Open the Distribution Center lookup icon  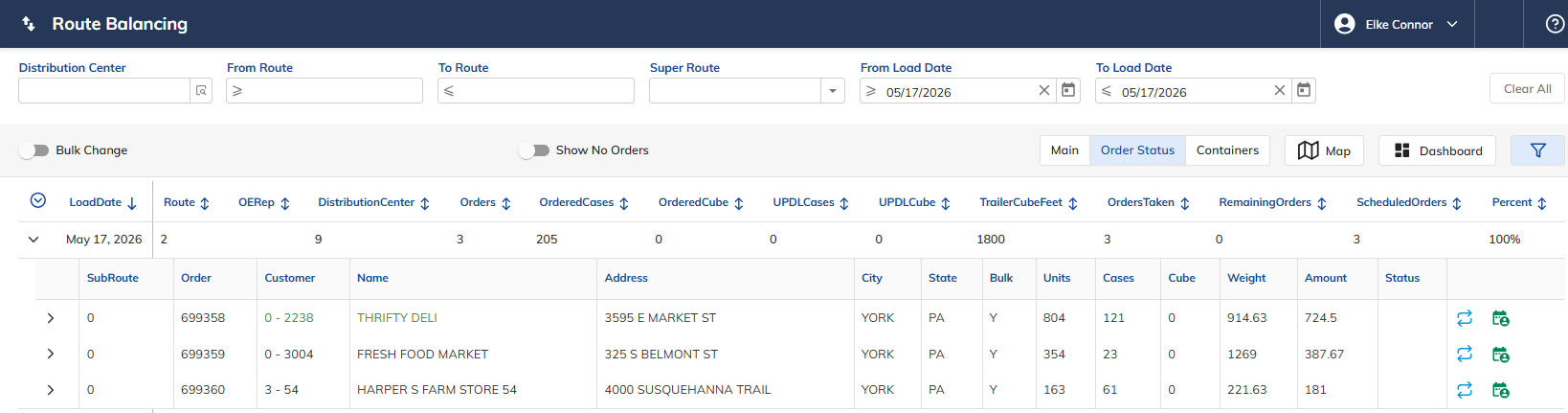[201, 90]
